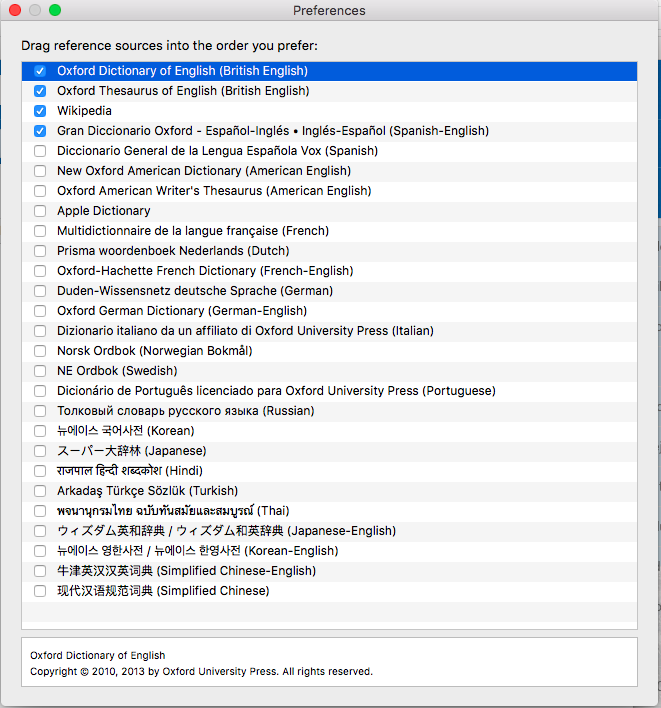Select 'Oxford American Writer's Thesaurus' row text

pyautogui.click(x=214, y=191)
